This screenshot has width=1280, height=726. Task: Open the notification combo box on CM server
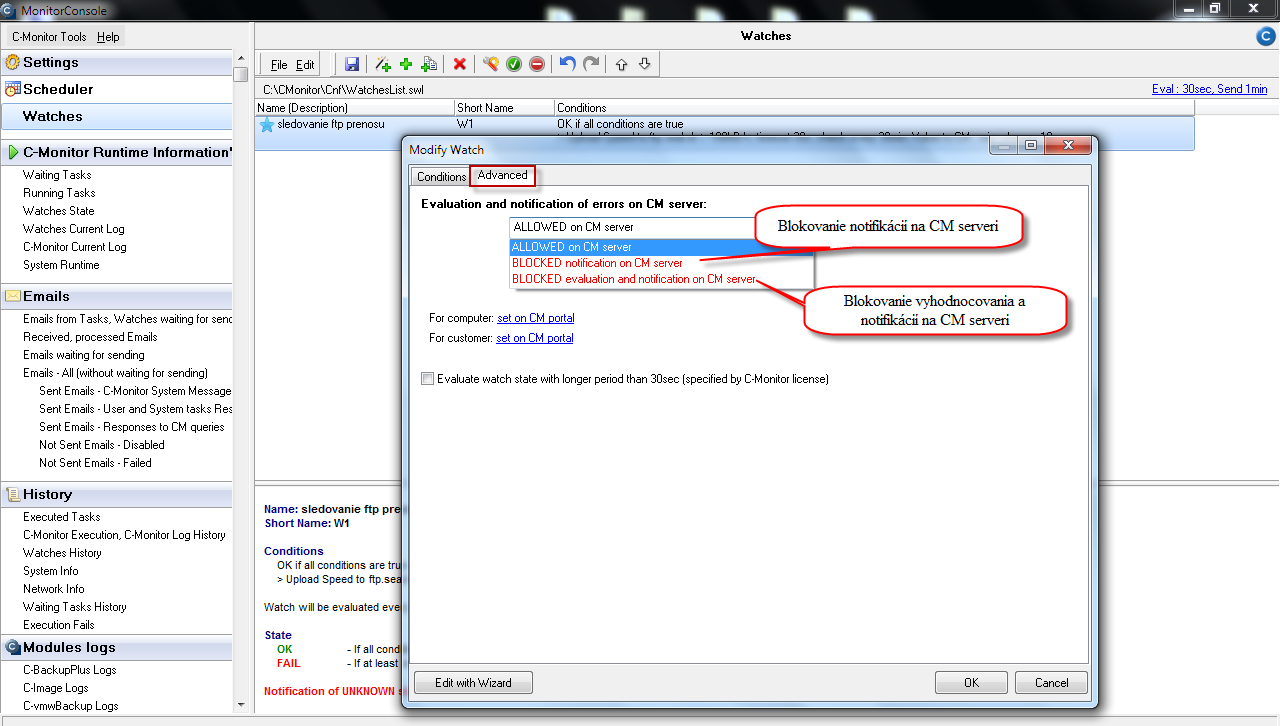tap(661, 227)
